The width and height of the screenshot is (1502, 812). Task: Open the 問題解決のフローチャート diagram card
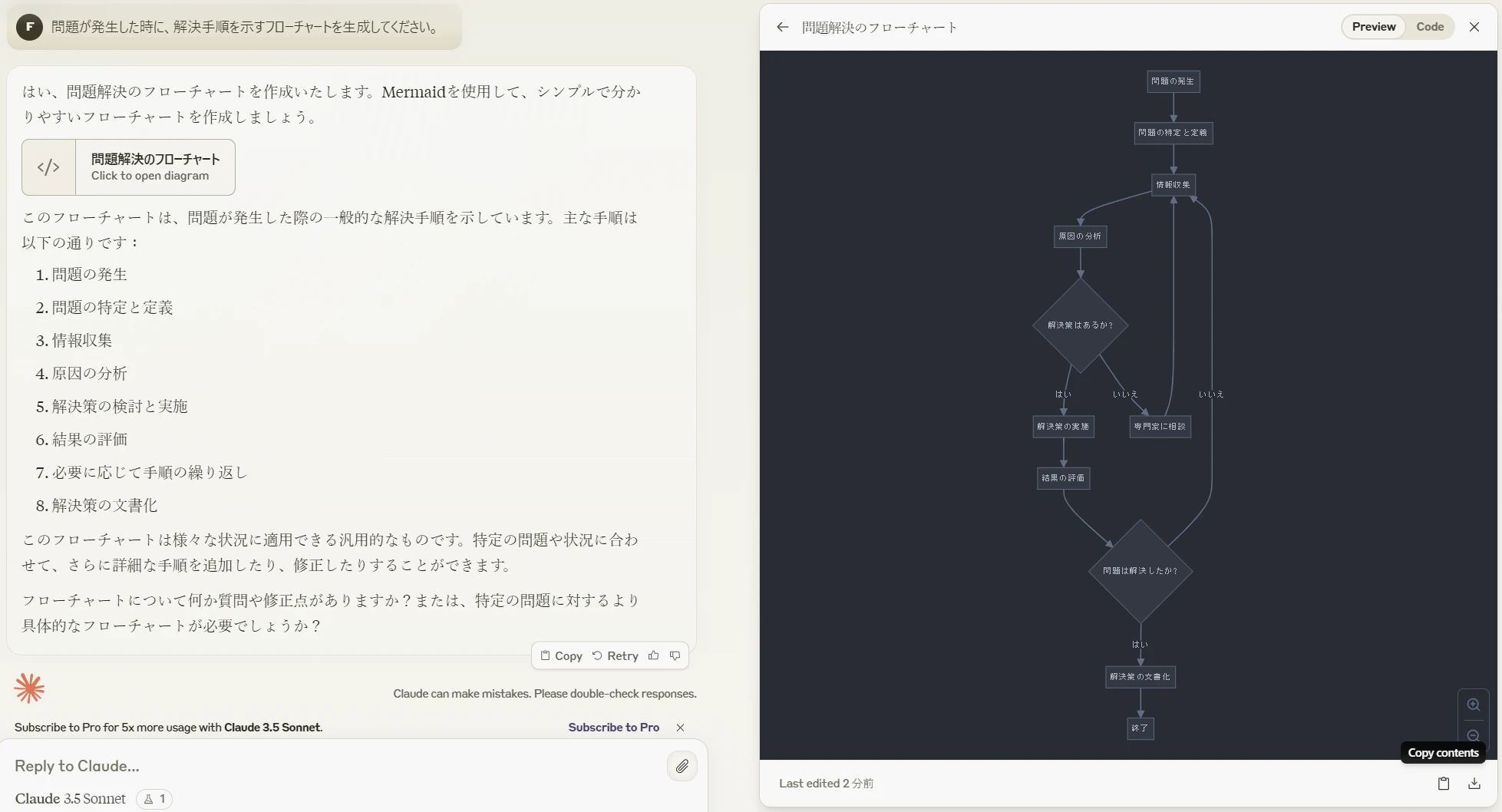pos(128,167)
